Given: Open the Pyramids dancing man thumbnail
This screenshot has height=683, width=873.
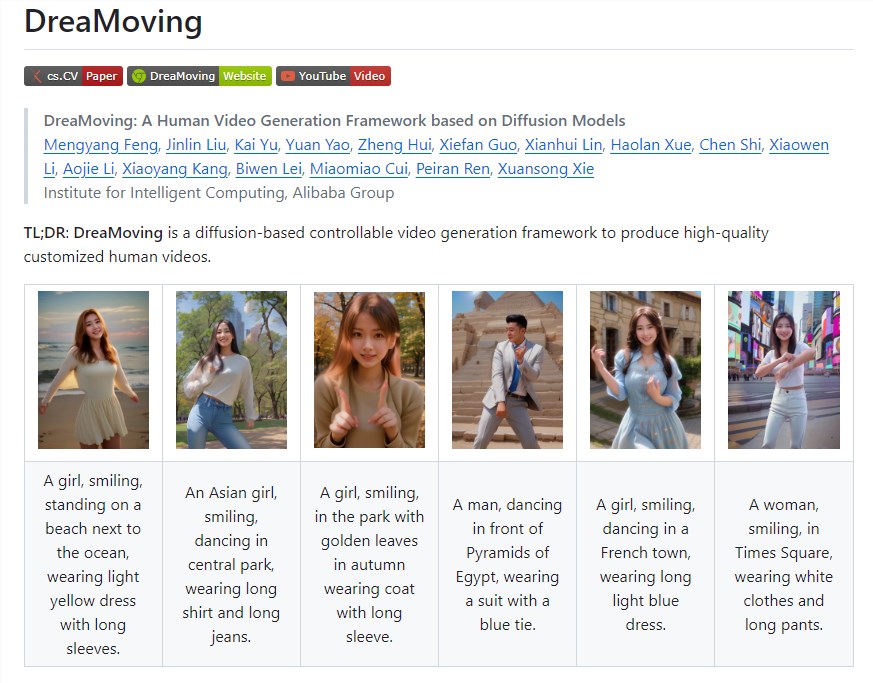Looking at the screenshot, I should (507, 370).
